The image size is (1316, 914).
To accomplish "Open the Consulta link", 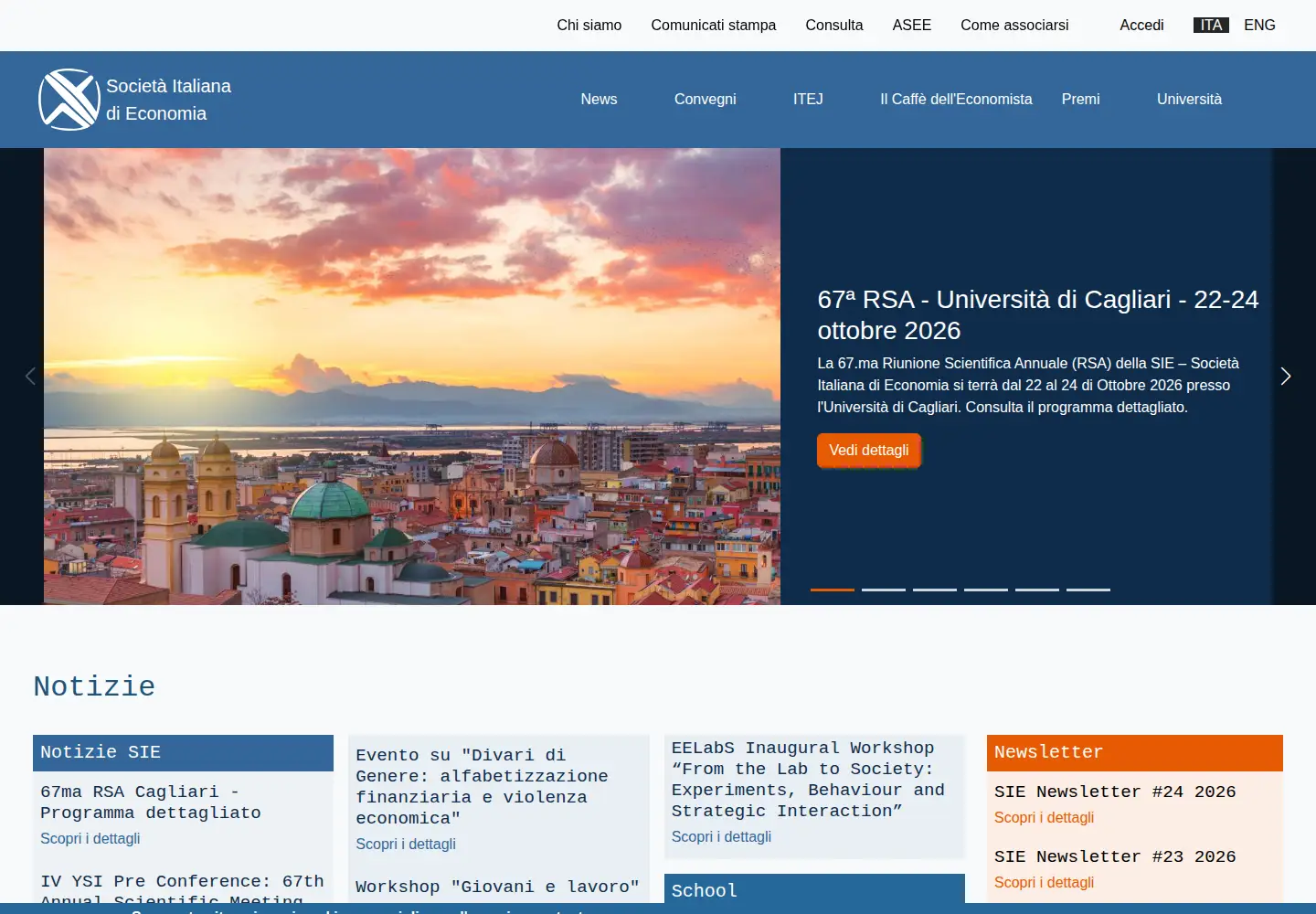I will tap(834, 26).
